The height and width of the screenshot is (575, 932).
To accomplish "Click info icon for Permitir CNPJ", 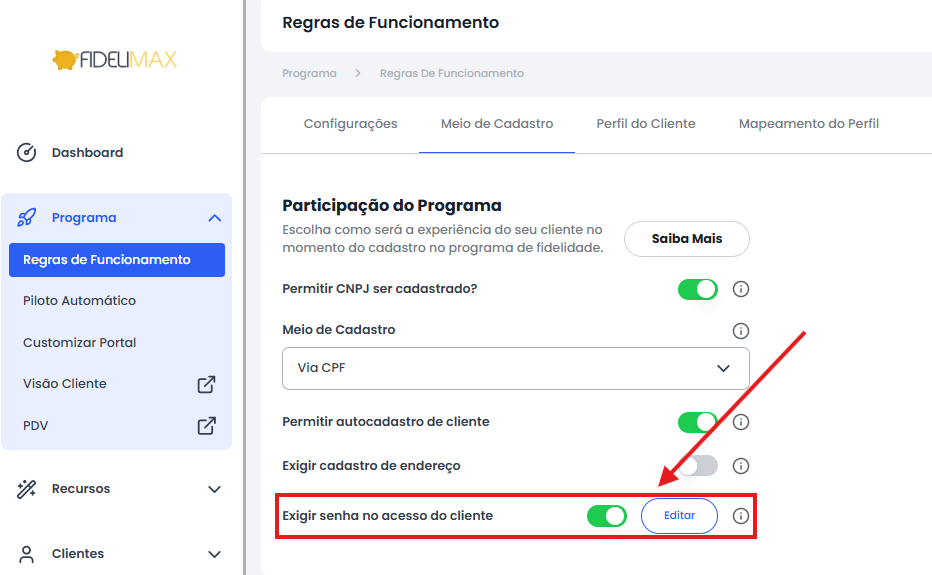I will tap(741, 289).
